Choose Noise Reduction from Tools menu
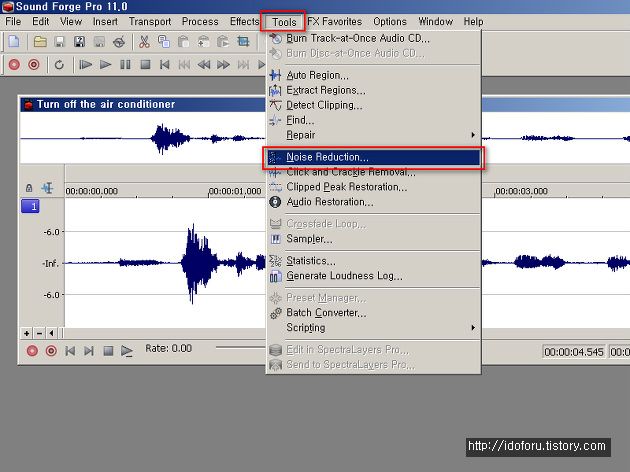The width and height of the screenshot is (630, 472). pyautogui.click(x=374, y=157)
